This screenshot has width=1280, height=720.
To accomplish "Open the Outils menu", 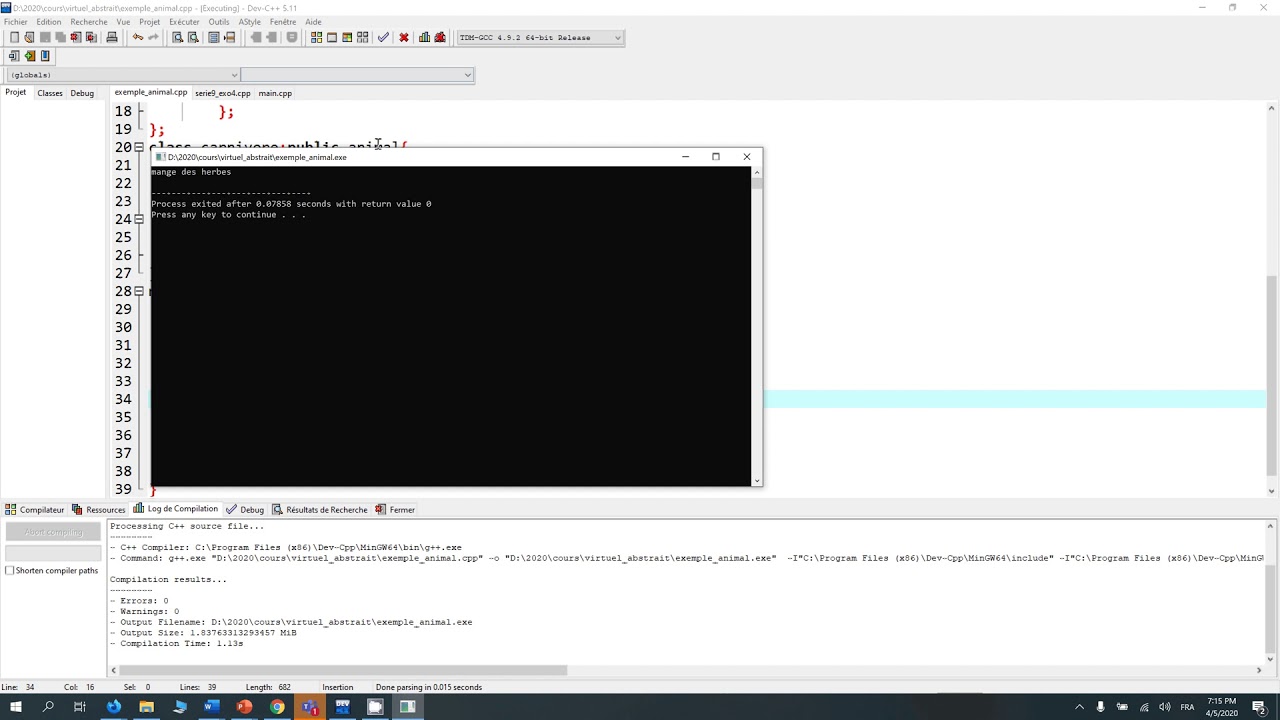I will 219,21.
